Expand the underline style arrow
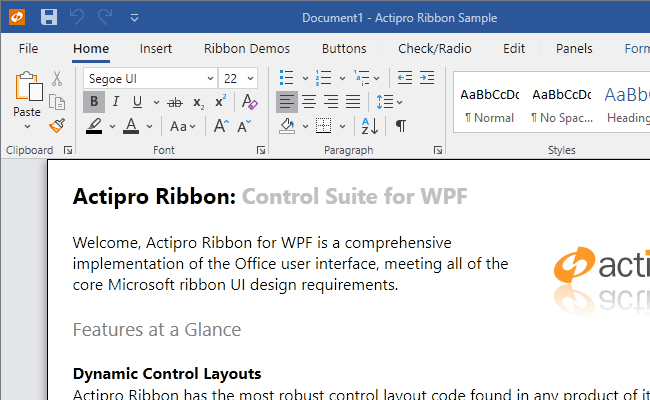Screen dimensions: 650x400 coord(156,102)
